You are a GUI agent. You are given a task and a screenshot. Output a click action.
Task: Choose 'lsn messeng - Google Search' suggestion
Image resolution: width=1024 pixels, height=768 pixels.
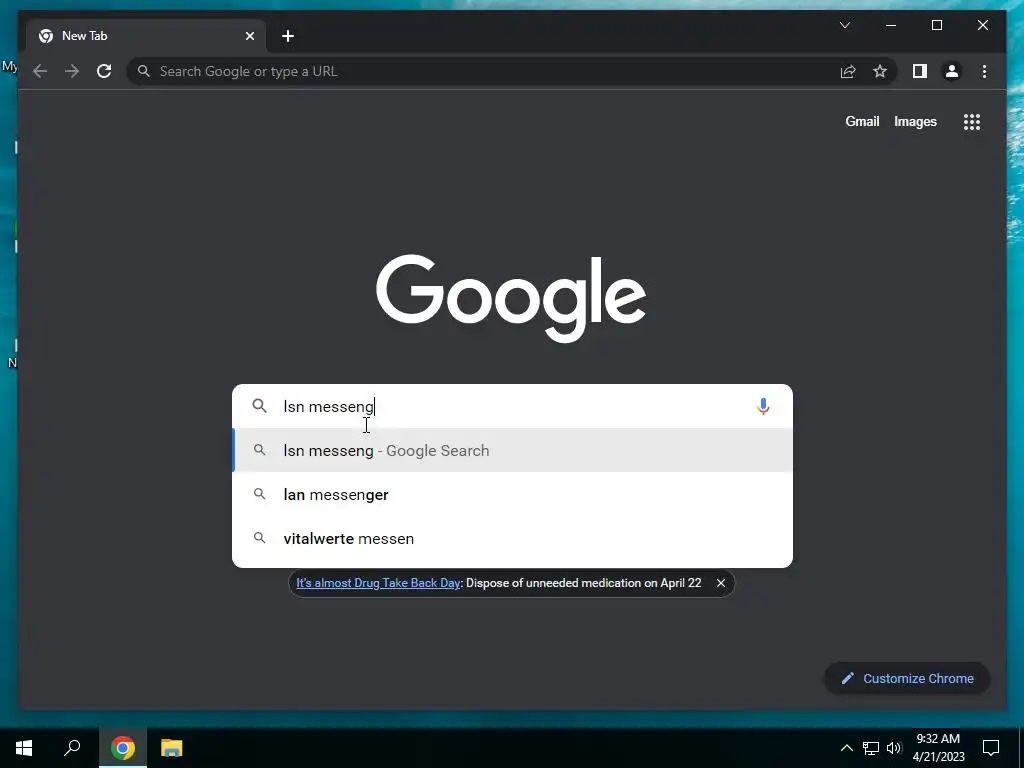coord(512,450)
